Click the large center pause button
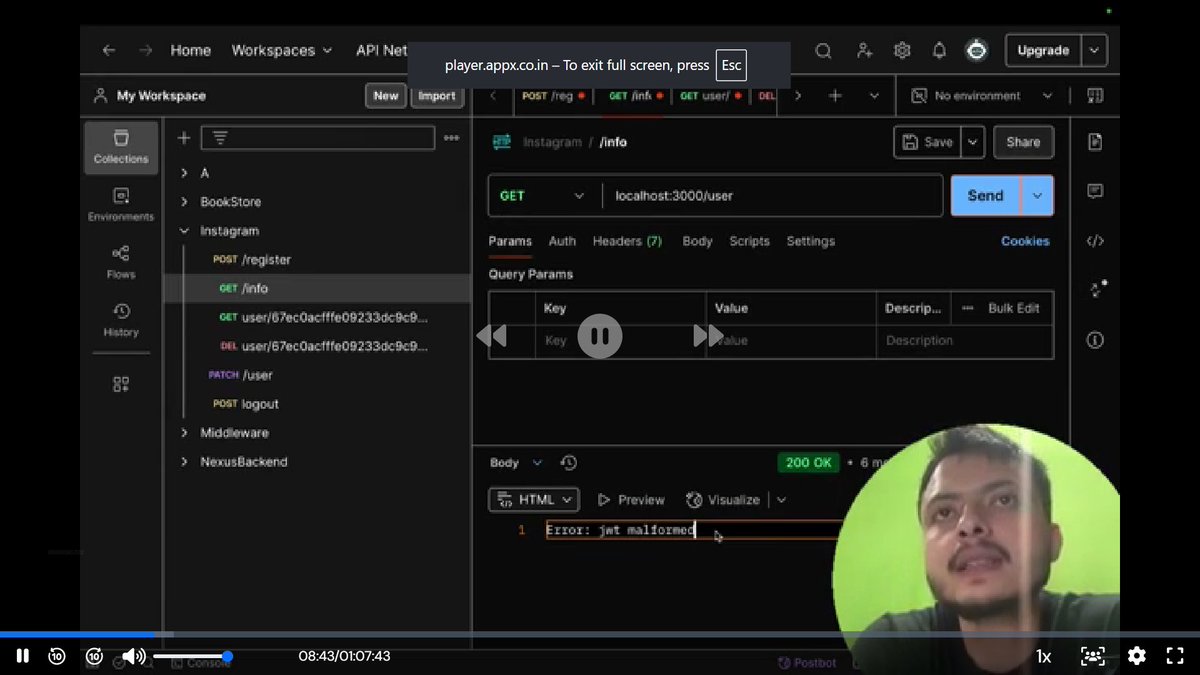Viewport: 1200px width, 675px height. pyautogui.click(x=600, y=336)
